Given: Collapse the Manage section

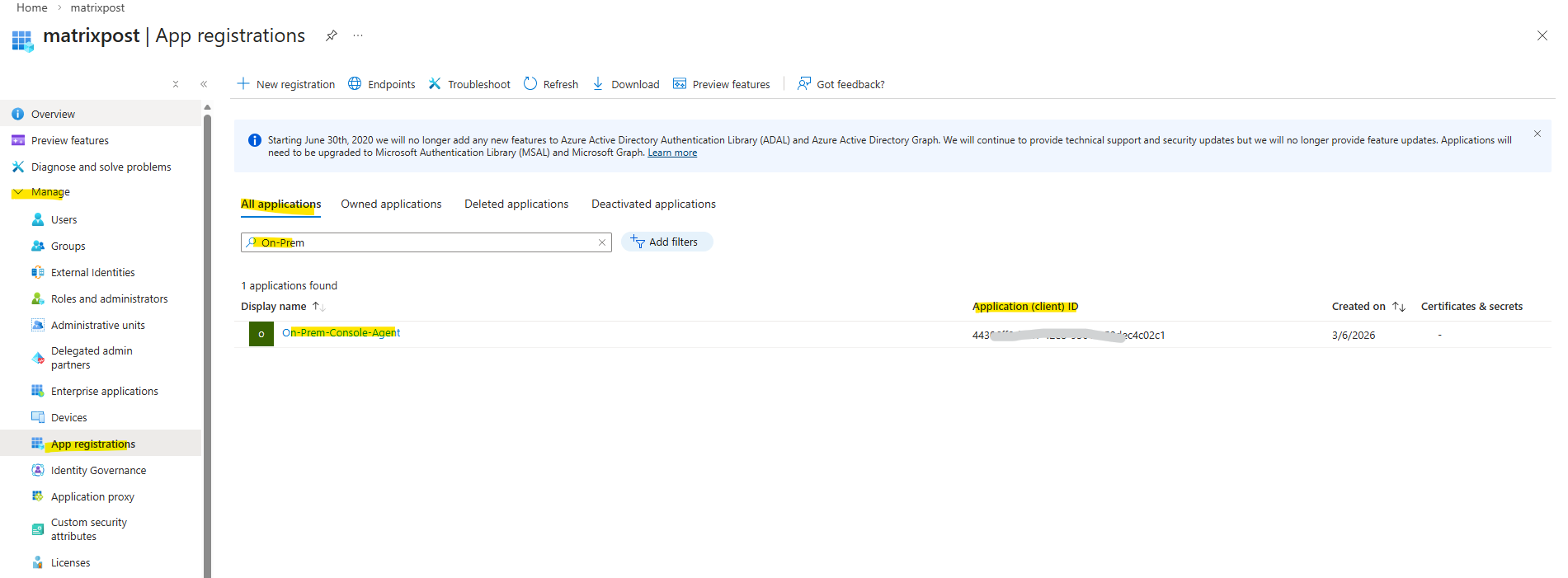Looking at the screenshot, I should tap(18, 192).
